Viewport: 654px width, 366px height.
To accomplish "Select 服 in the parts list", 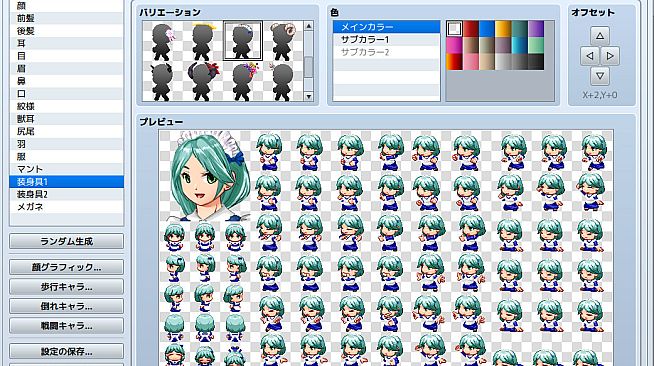I will point(66,156).
